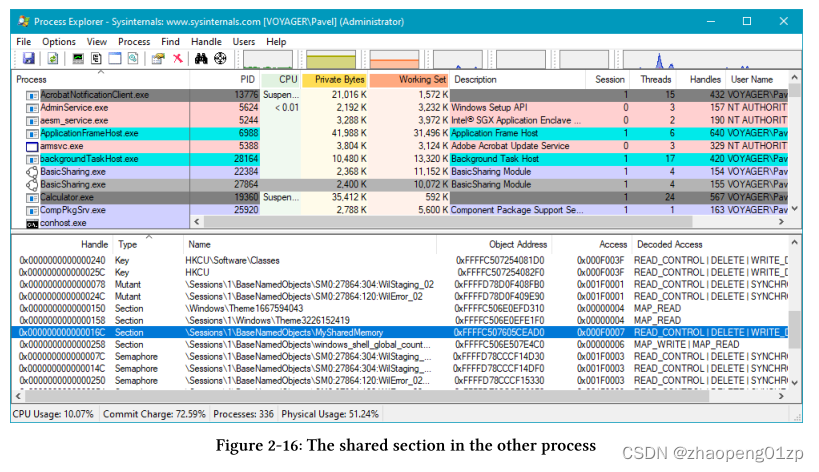The height and width of the screenshot is (472, 819).
Task: Sort lower pane by Decoded Access header
Action: click(710, 244)
